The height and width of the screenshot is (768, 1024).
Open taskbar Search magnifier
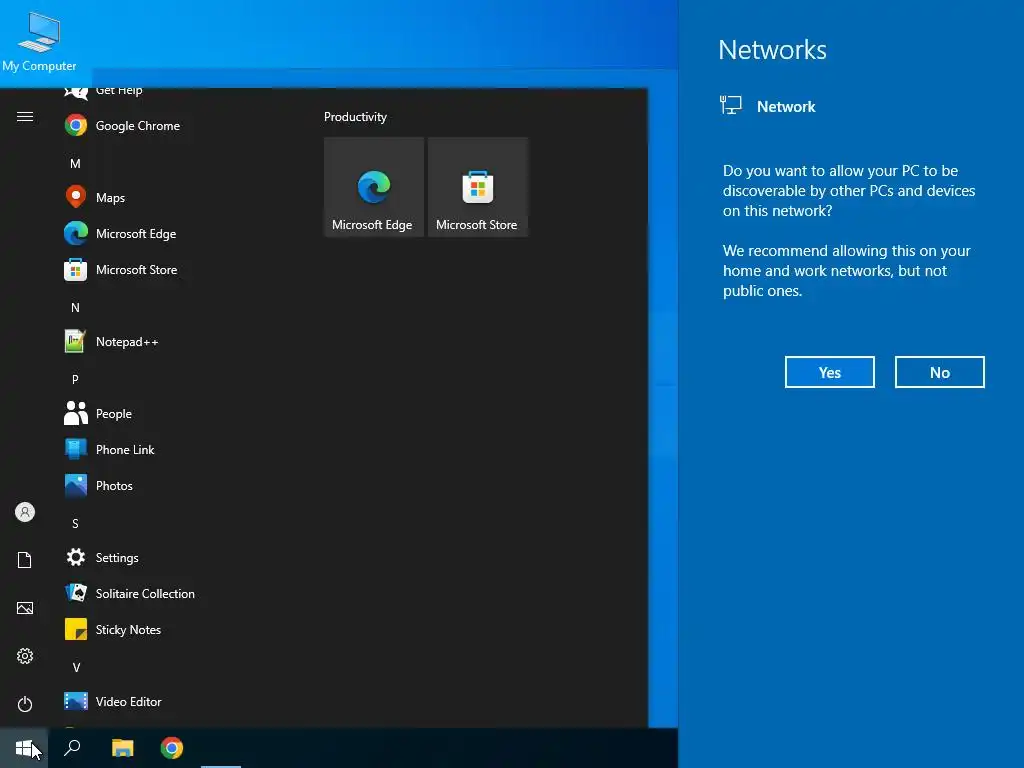point(72,748)
